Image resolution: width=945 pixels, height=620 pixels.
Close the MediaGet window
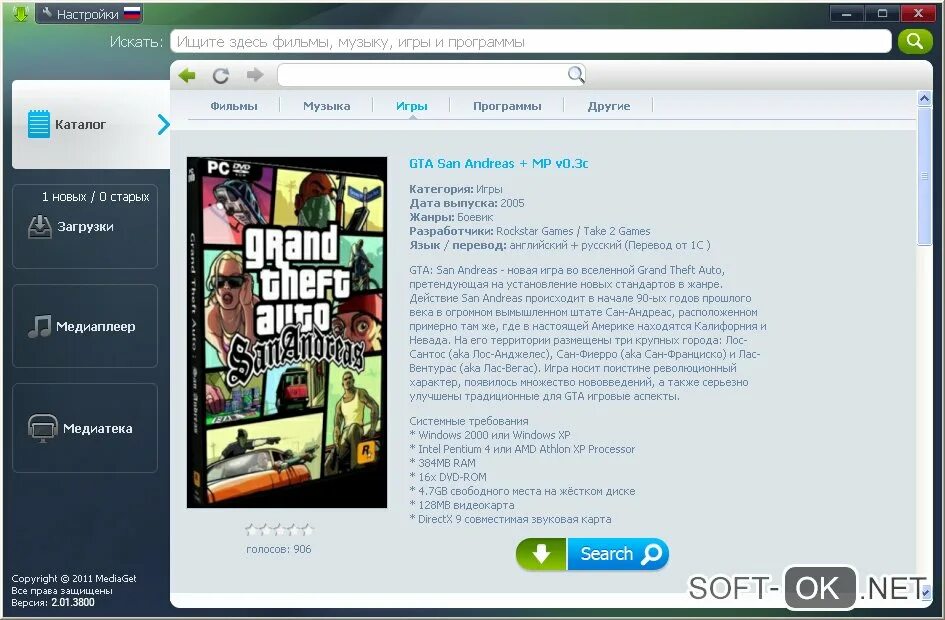point(918,13)
